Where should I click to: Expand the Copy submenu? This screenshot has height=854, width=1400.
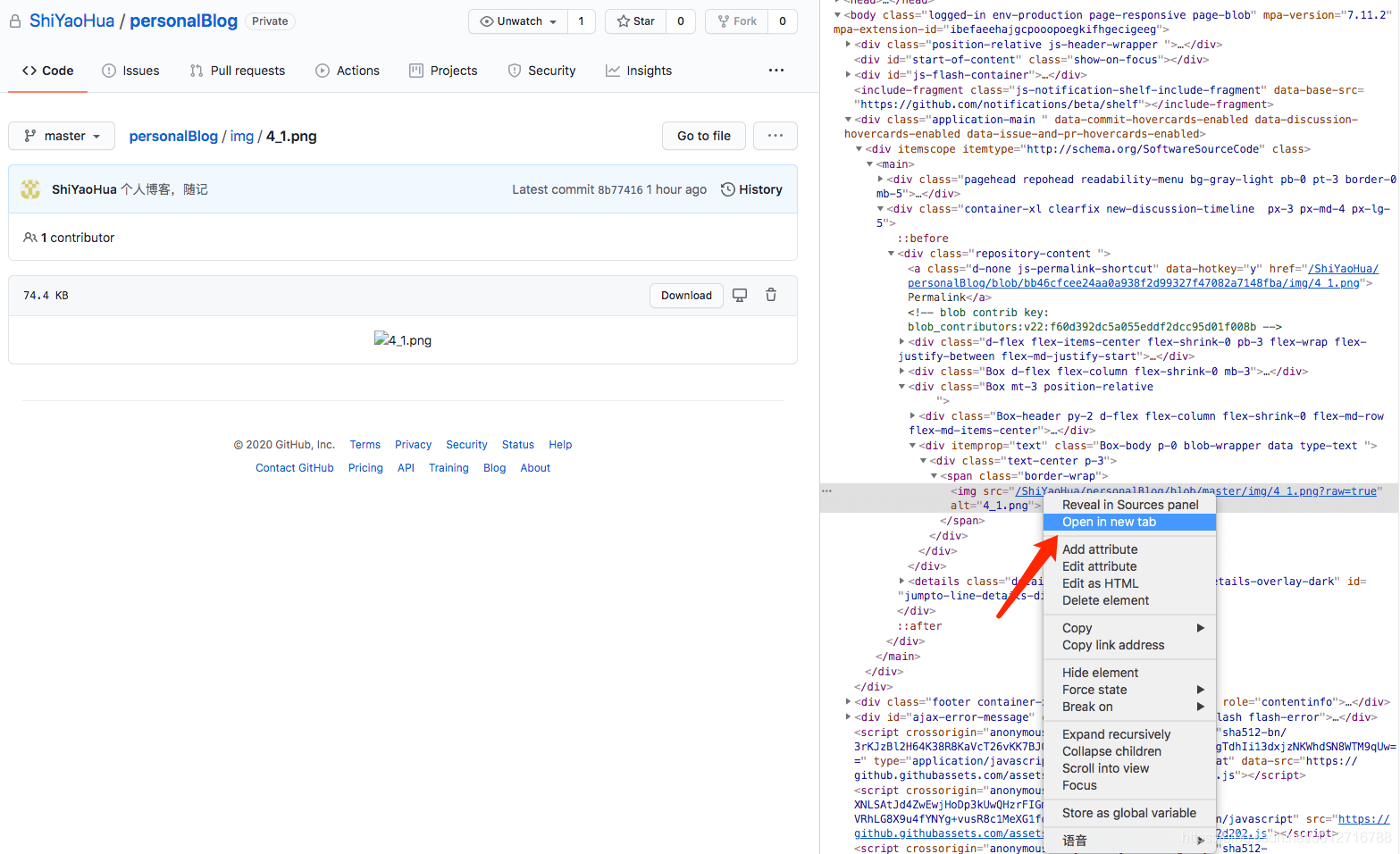coord(1129,628)
